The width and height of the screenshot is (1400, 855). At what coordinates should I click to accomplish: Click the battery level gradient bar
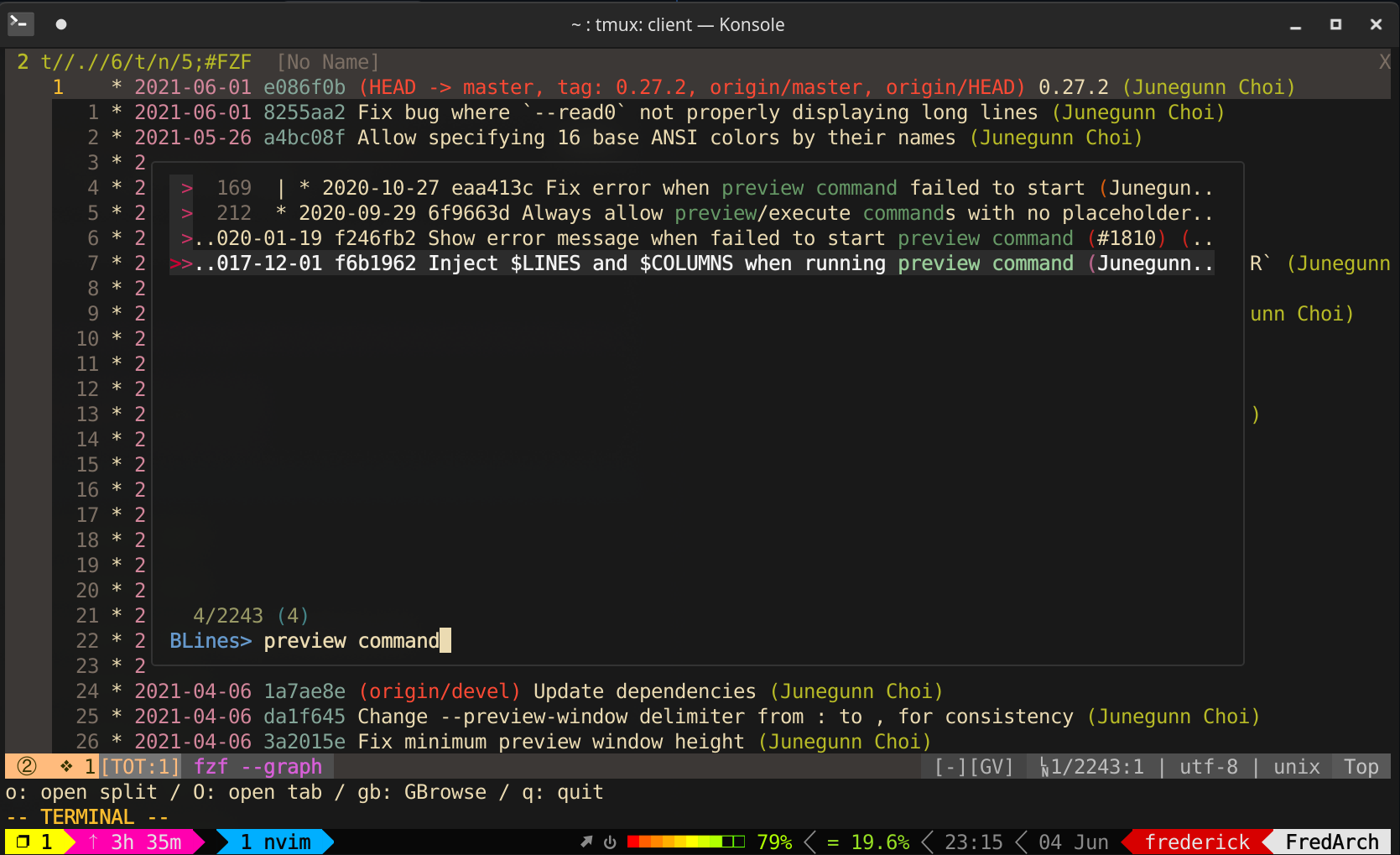pyautogui.click(x=685, y=842)
